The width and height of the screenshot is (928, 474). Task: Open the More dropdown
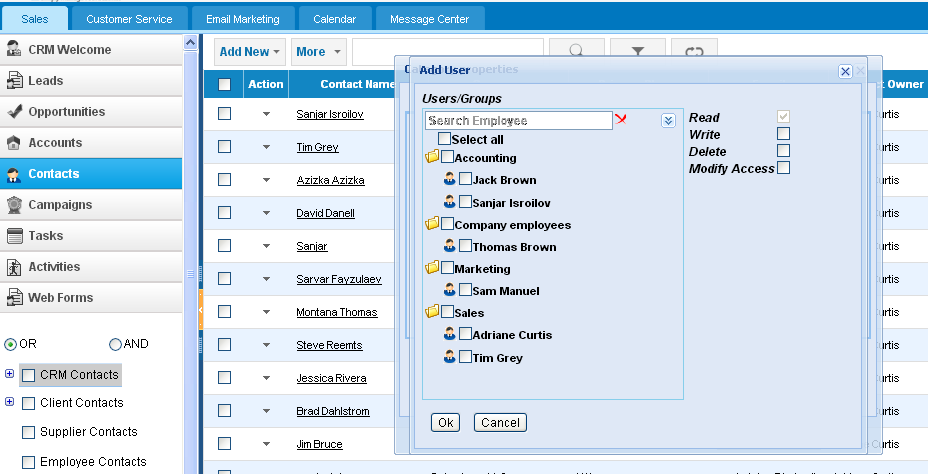tap(318, 51)
